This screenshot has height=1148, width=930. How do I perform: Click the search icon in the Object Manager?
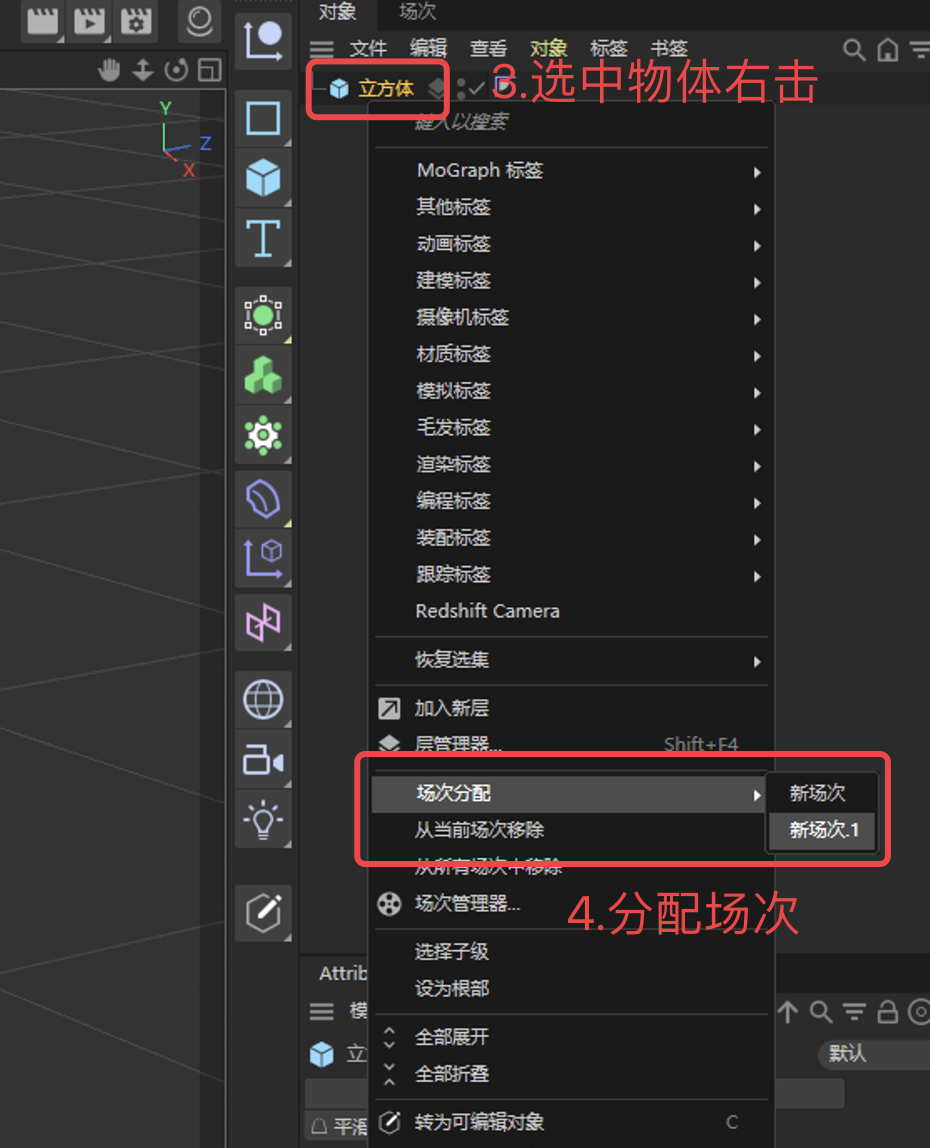point(853,49)
